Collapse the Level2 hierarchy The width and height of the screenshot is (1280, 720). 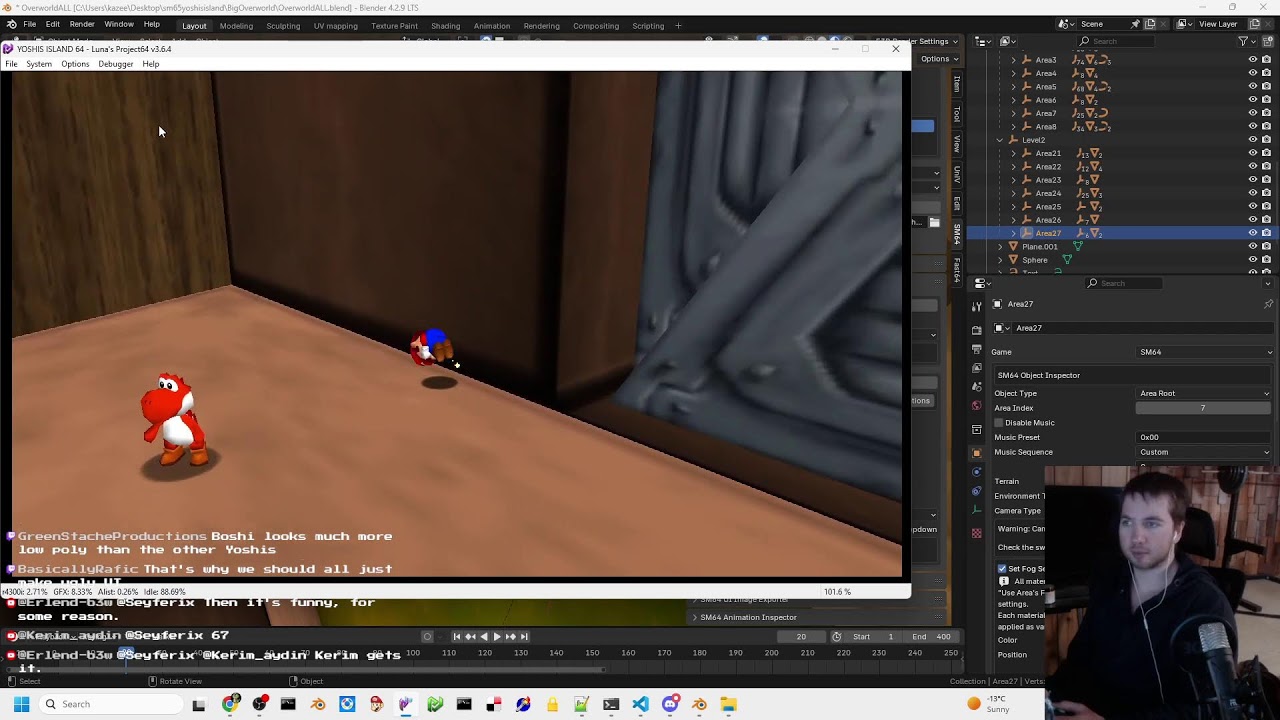pyautogui.click(x=1000, y=140)
